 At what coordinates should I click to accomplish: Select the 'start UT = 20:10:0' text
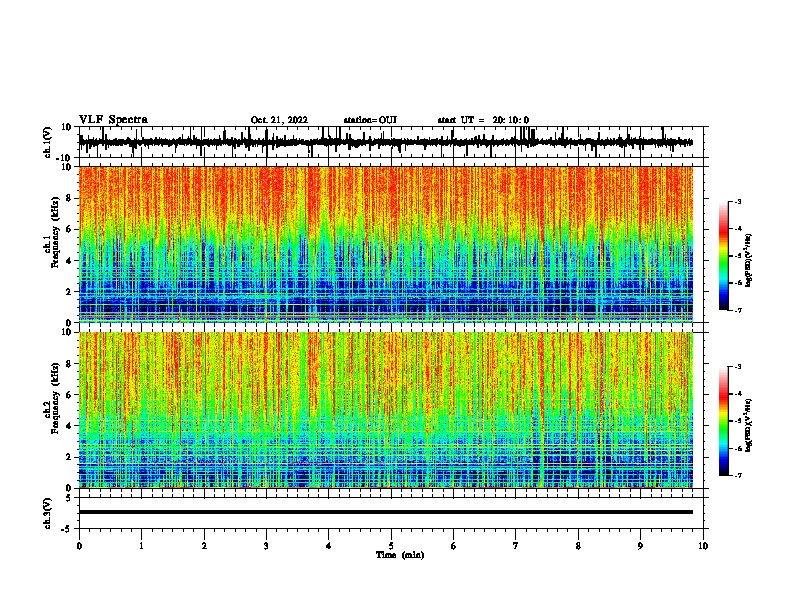tap(483, 120)
